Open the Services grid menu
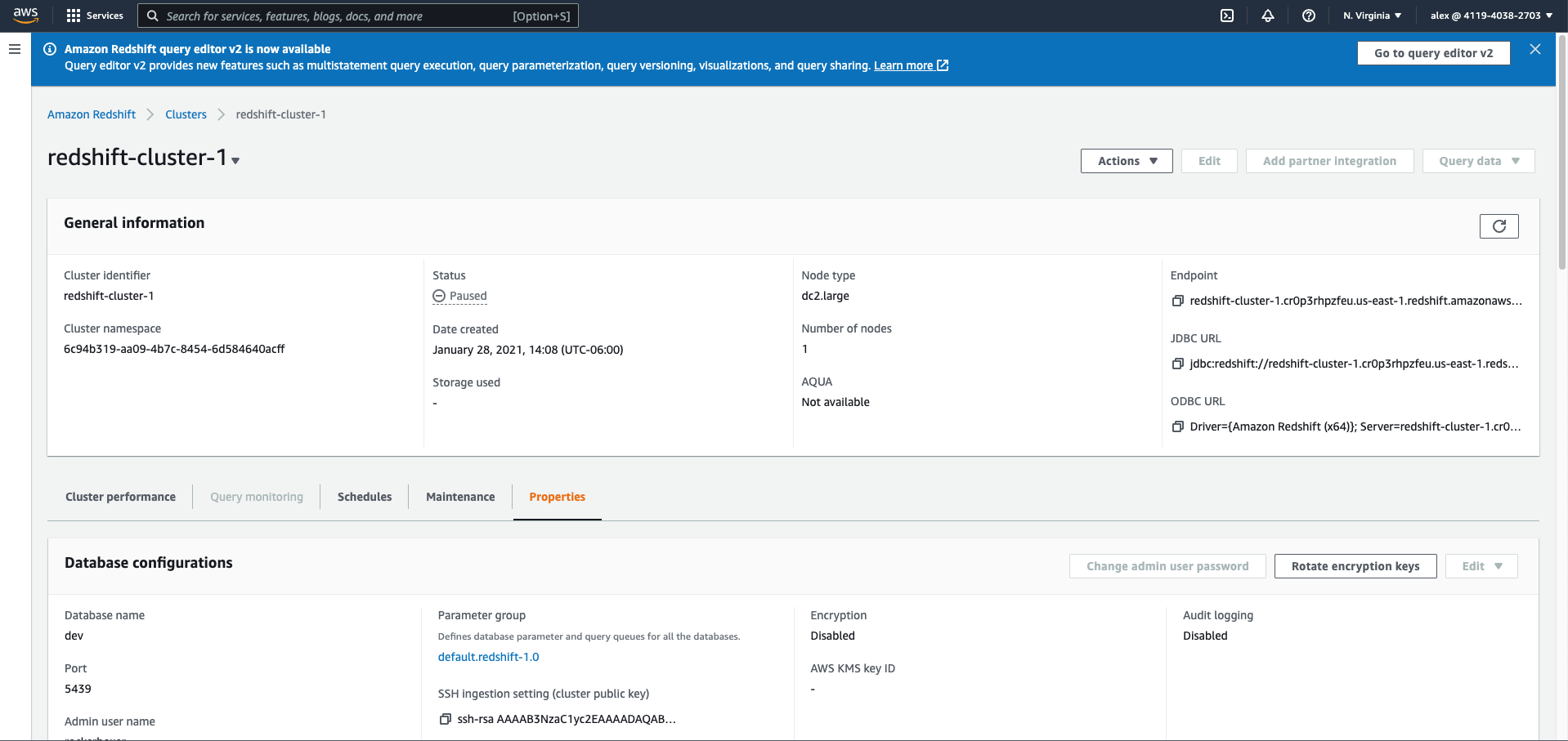Viewport: 1568px width, 741px height. click(95, 16)
